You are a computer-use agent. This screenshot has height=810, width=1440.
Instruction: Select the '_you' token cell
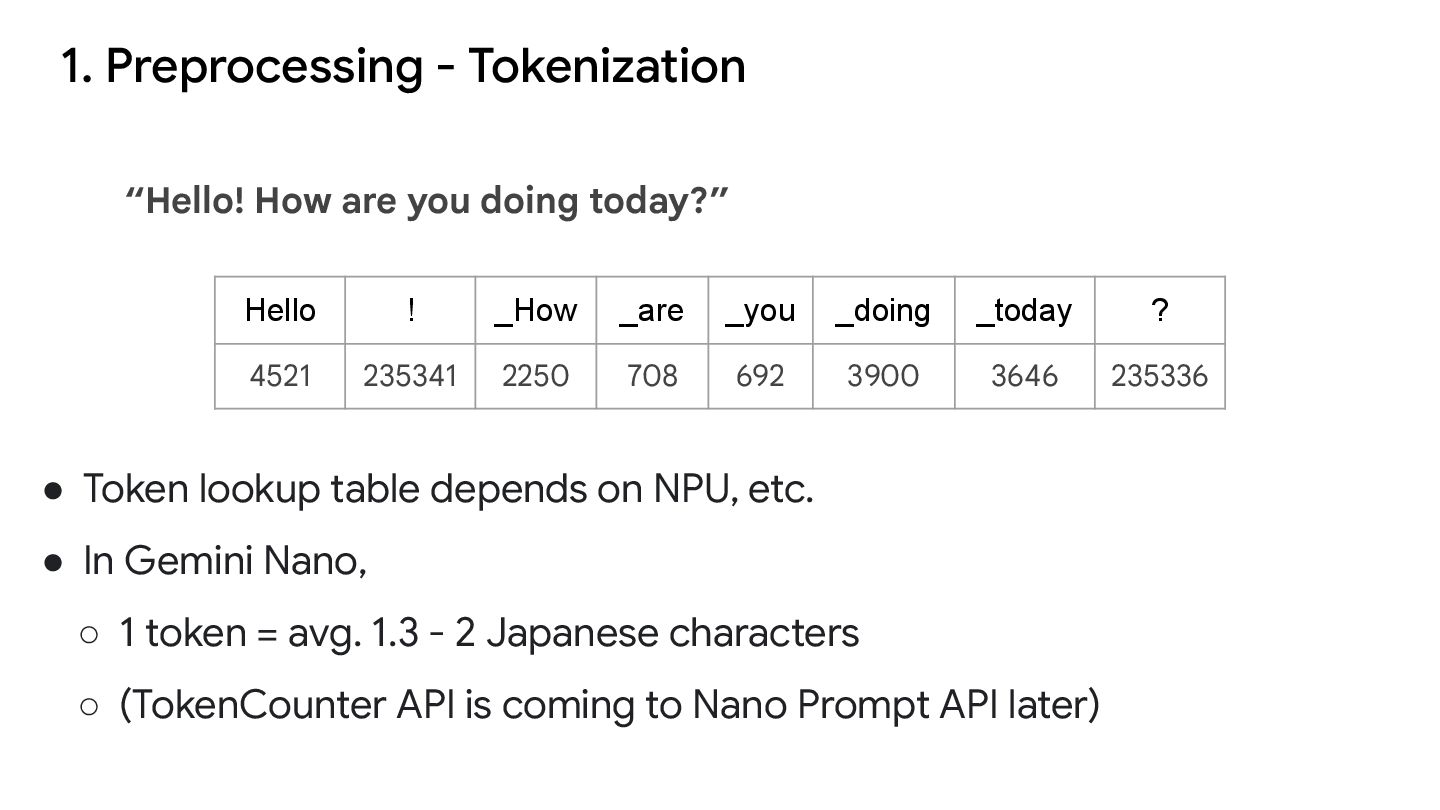(760, 311)
